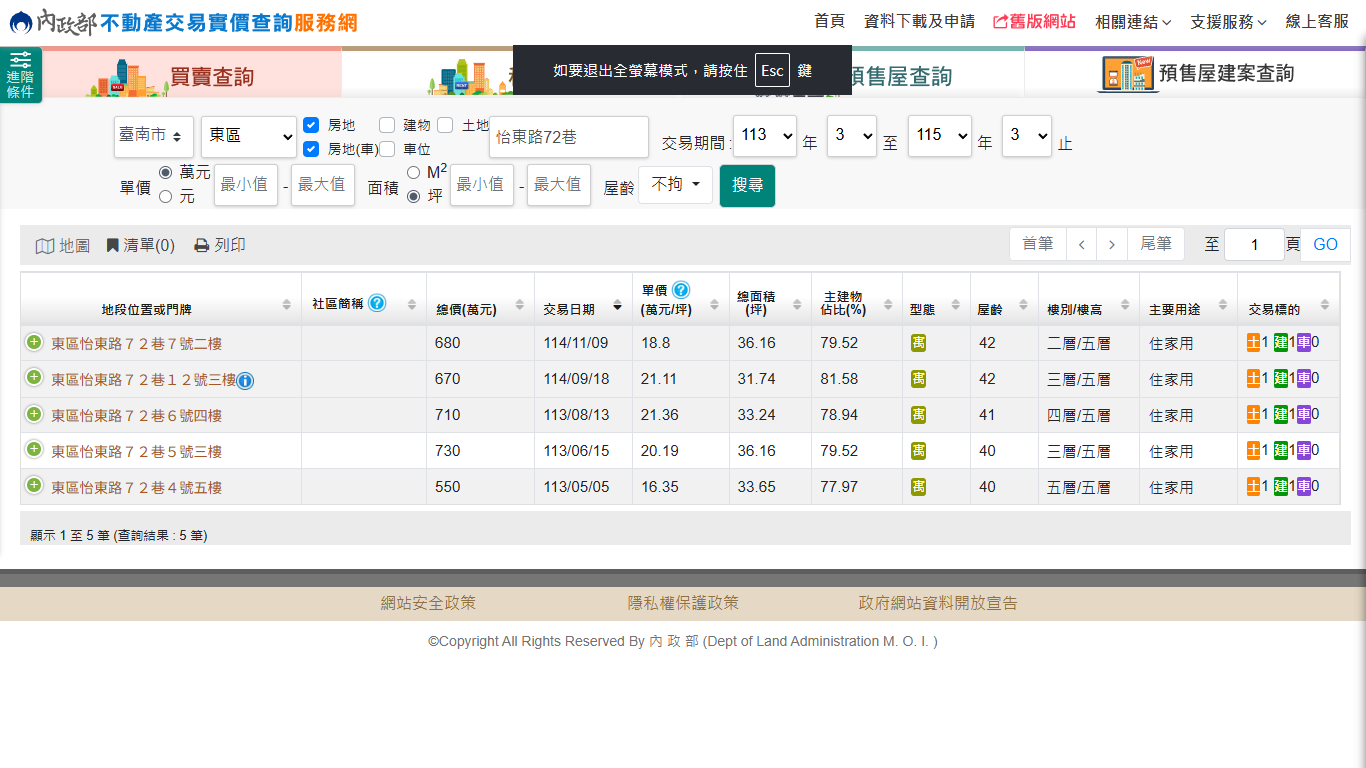
Task: Click help icon next to 單價 header
Action: (x=681, y=290)
